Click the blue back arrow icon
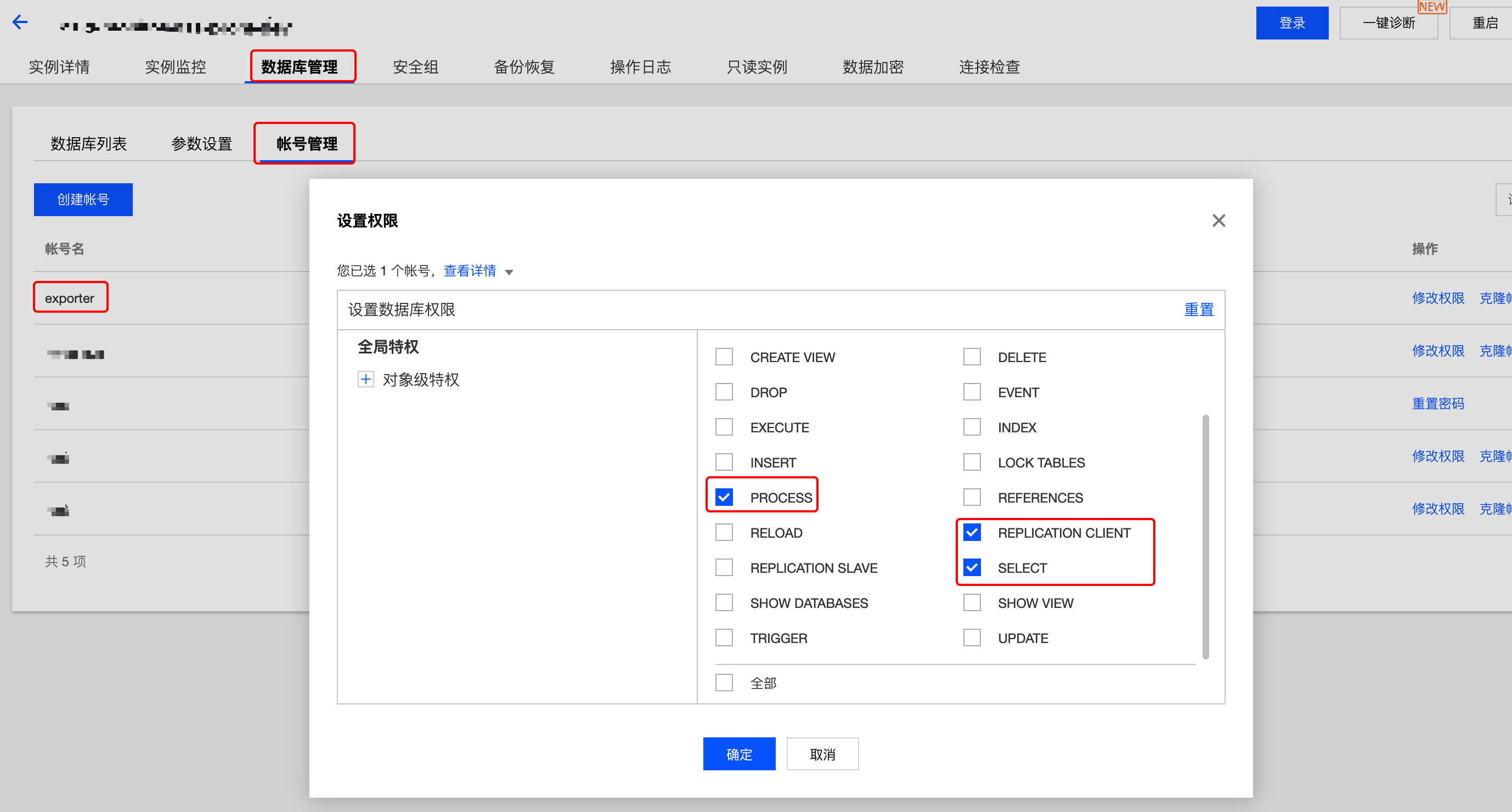This screenshot has height=812, width=1512. 20,22
